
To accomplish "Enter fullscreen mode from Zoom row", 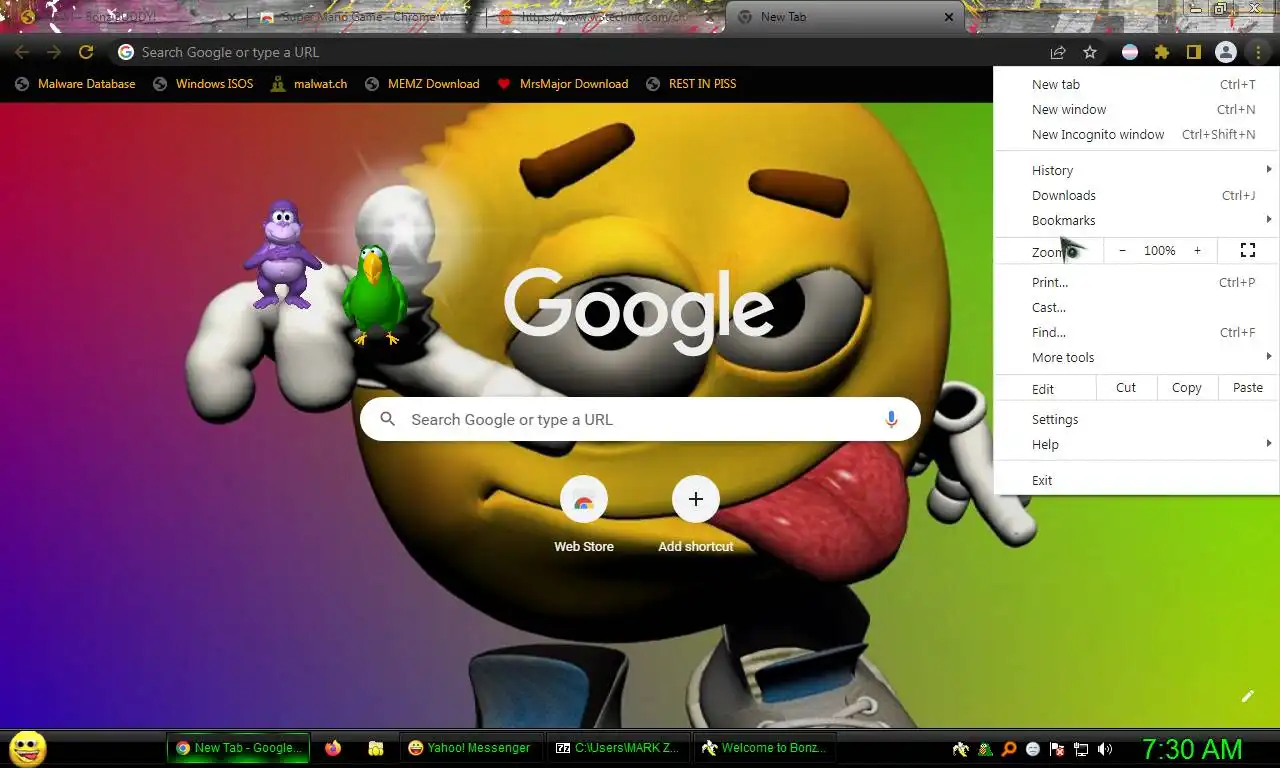I will tap(1248, 250).
